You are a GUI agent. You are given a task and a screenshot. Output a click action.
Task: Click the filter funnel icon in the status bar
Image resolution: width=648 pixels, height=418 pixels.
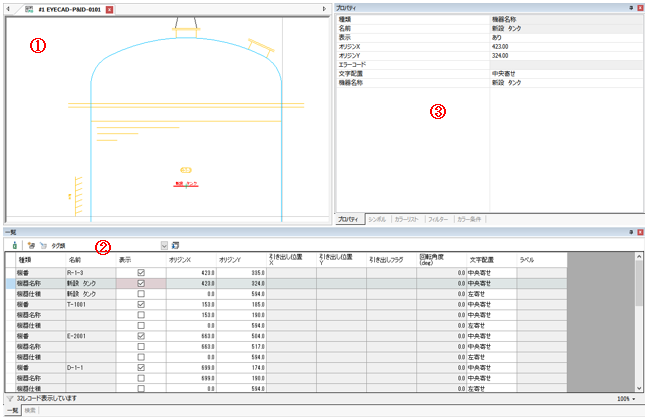click(x=10, y=399)
